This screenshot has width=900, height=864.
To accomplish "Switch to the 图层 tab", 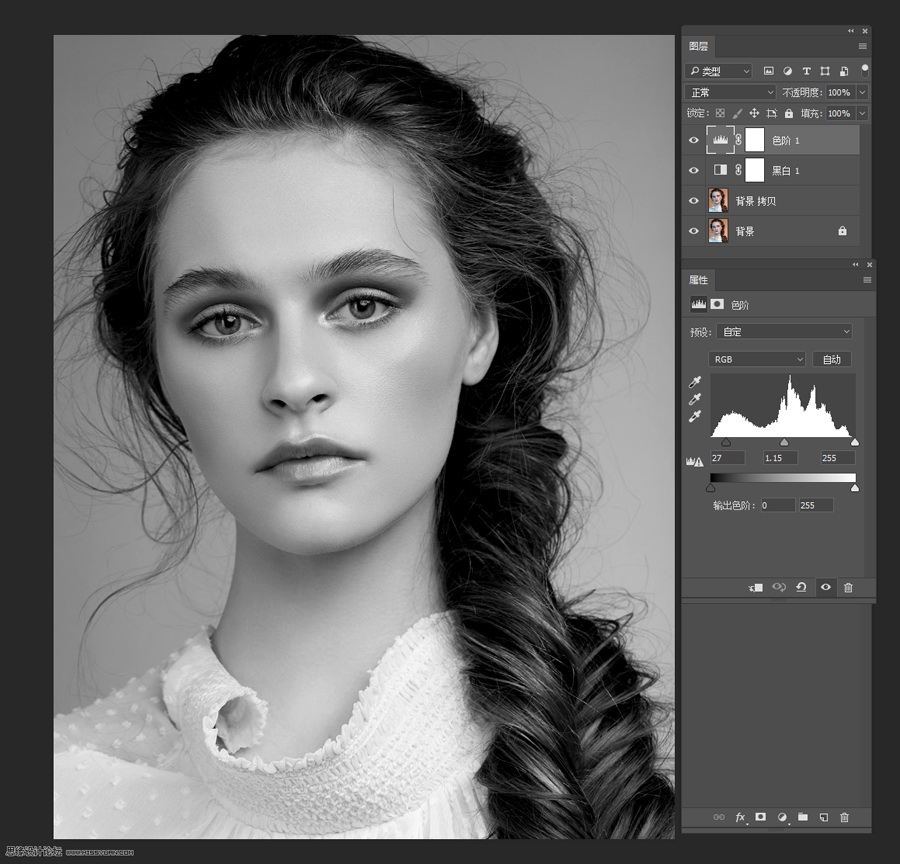I will [699, 46].
